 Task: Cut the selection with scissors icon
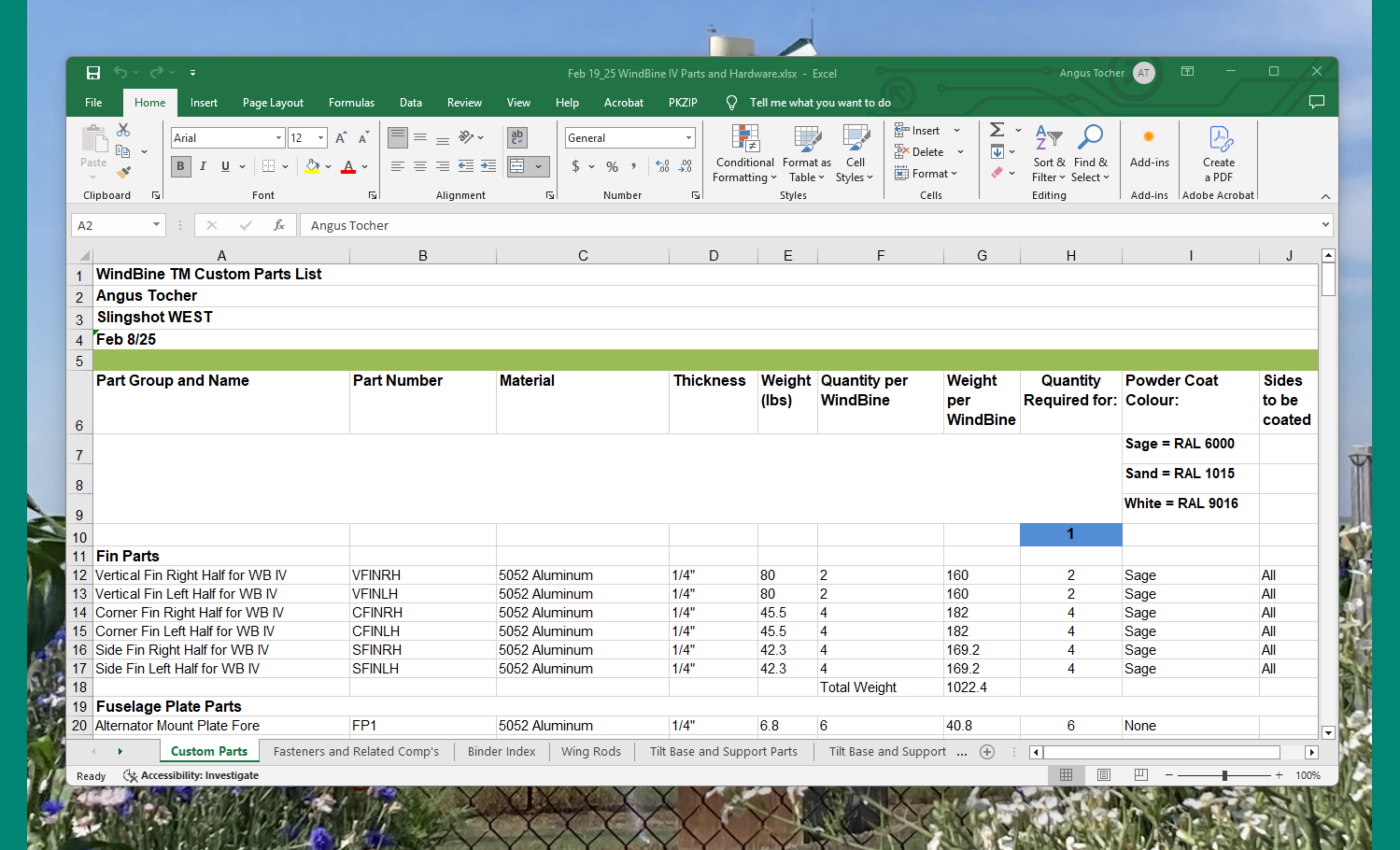pyautogui.click(x=123, y=130)
